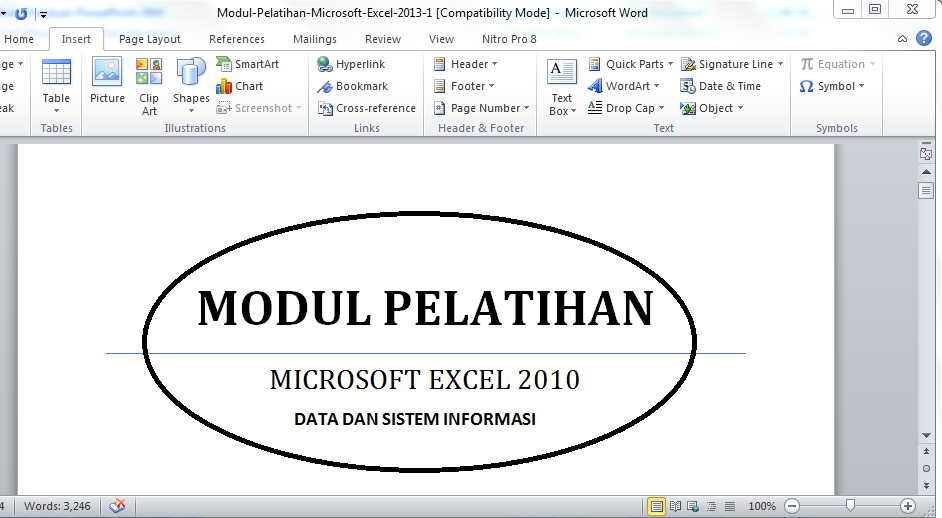Open the Quick Parts dropdown arrow
Viewport: 942px width, 518px height.
click(670, 64)
